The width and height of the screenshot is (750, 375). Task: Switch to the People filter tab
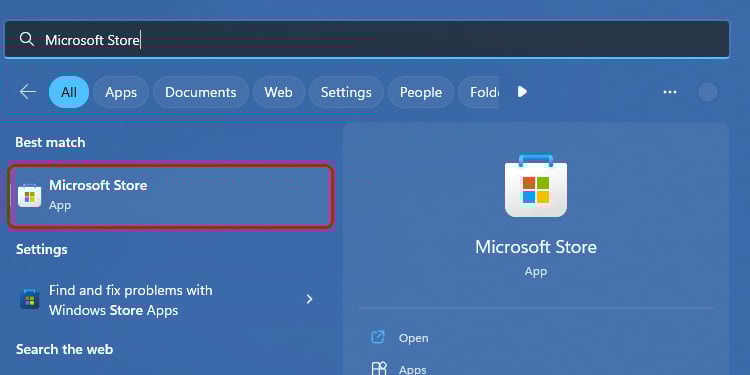421,92
